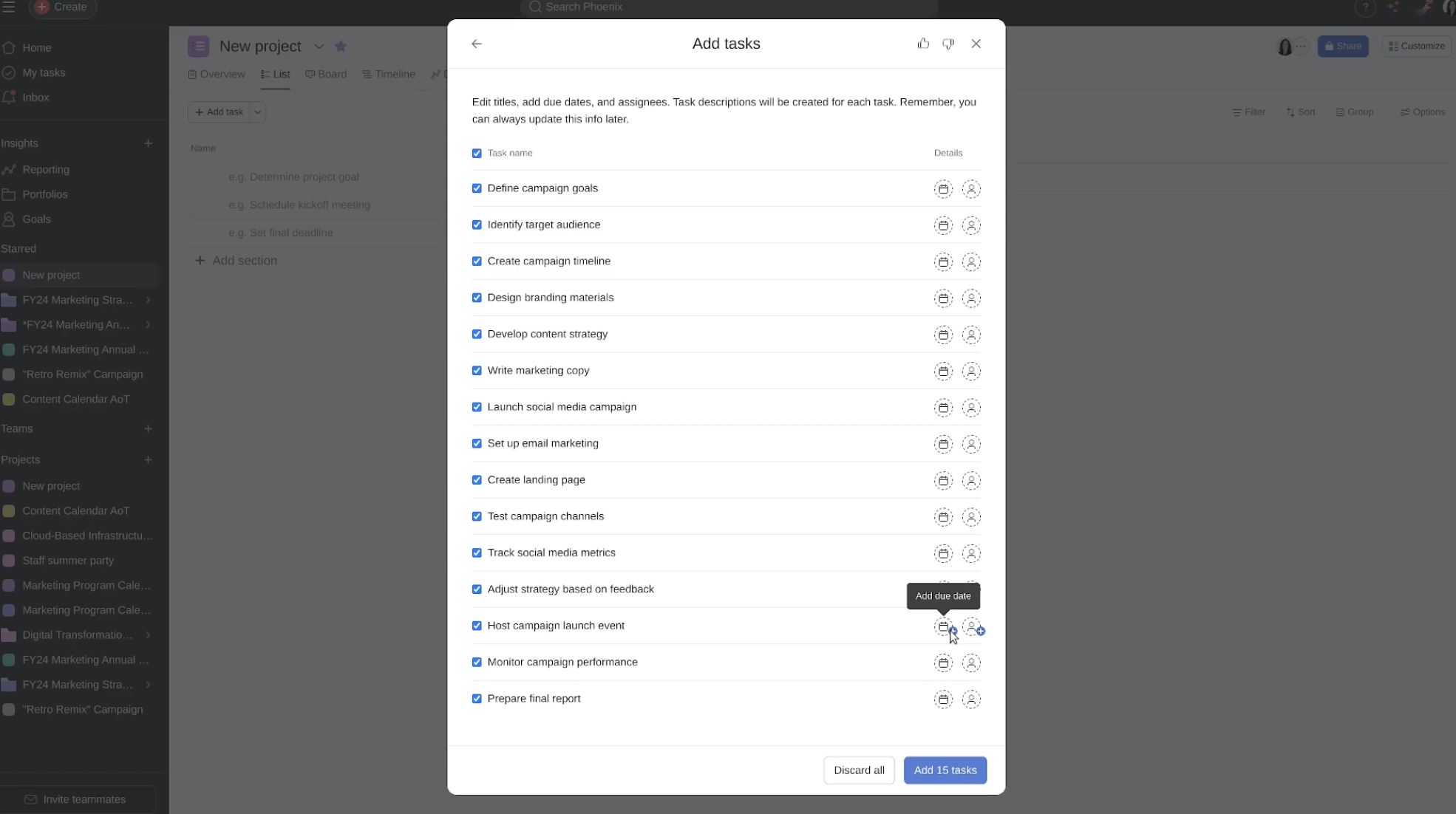The height and width of the screenshot is (814, 1456).
Task: Add due date to Monitor campaign performance
Action: coord(943,663)
